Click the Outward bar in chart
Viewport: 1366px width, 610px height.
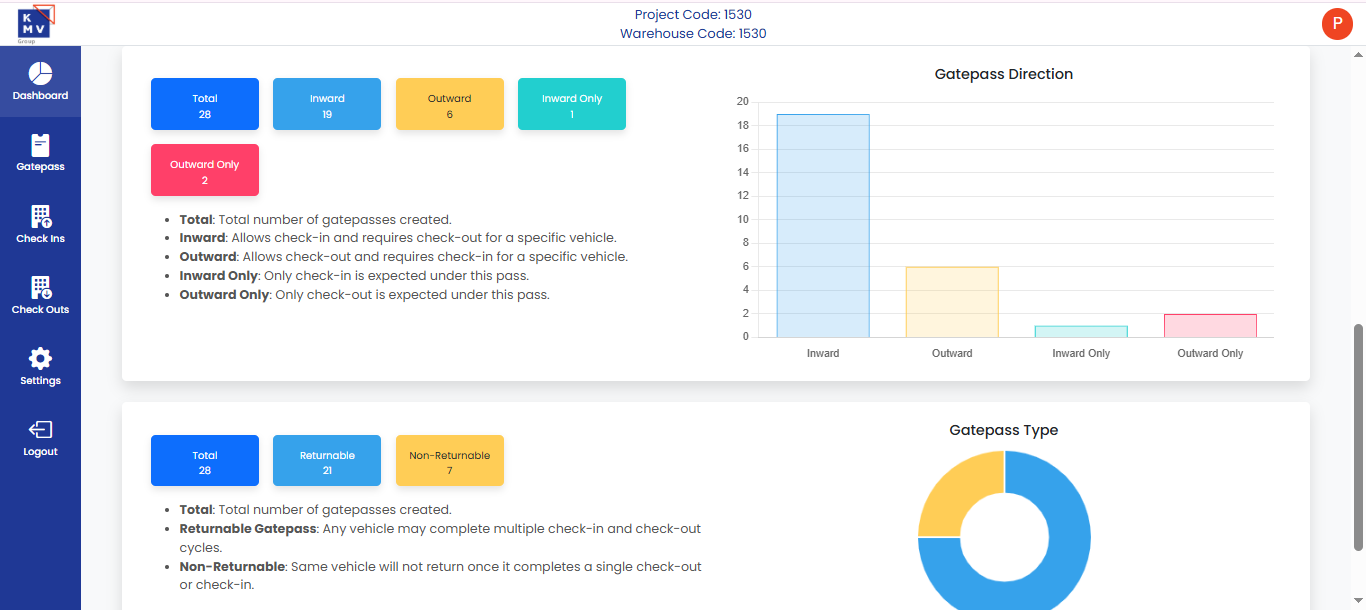tap(952, 301)
